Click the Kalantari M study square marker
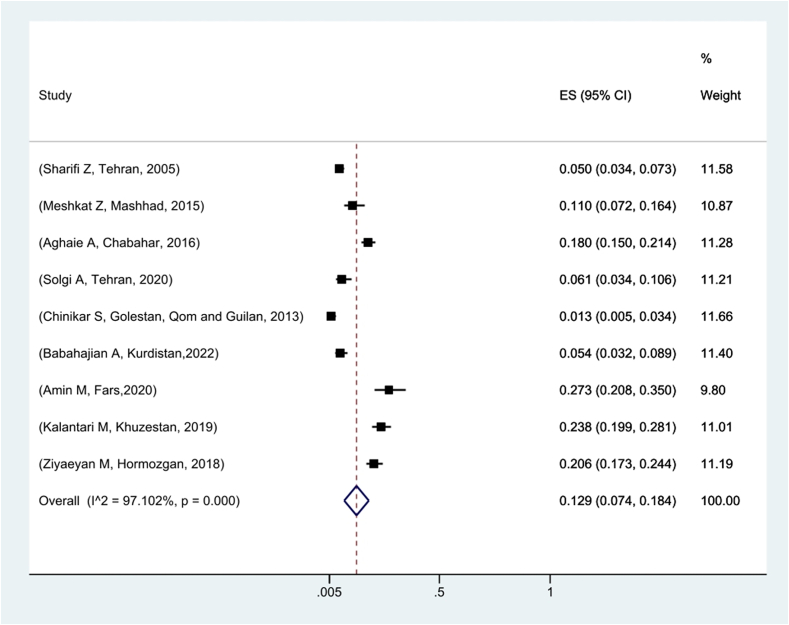This screenshot has width=789, height=625. [381, 427]
